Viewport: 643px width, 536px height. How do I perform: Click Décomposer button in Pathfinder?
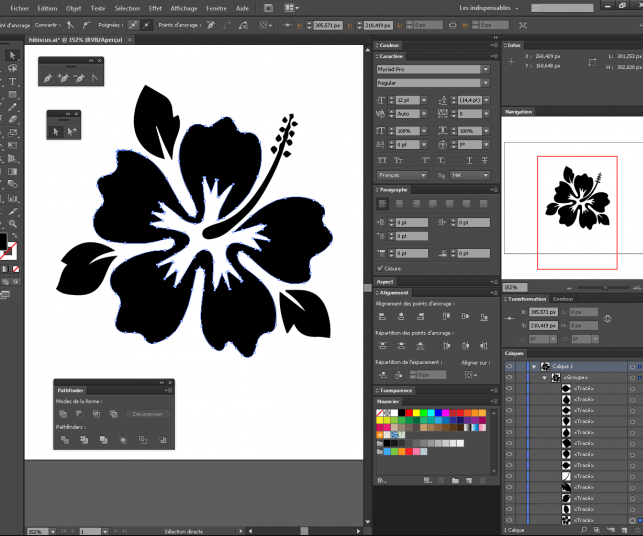coord(147,414)
